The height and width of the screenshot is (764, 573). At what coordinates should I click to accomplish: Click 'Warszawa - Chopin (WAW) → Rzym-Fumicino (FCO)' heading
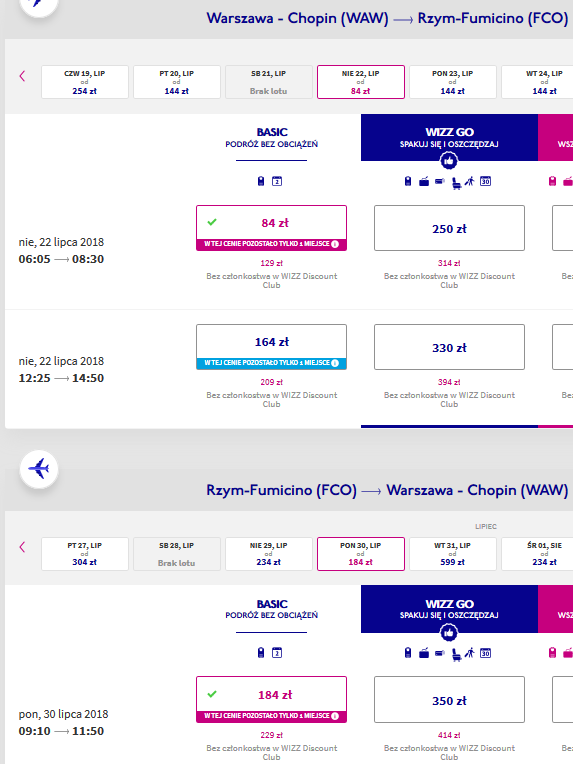[x=387, y=18]
